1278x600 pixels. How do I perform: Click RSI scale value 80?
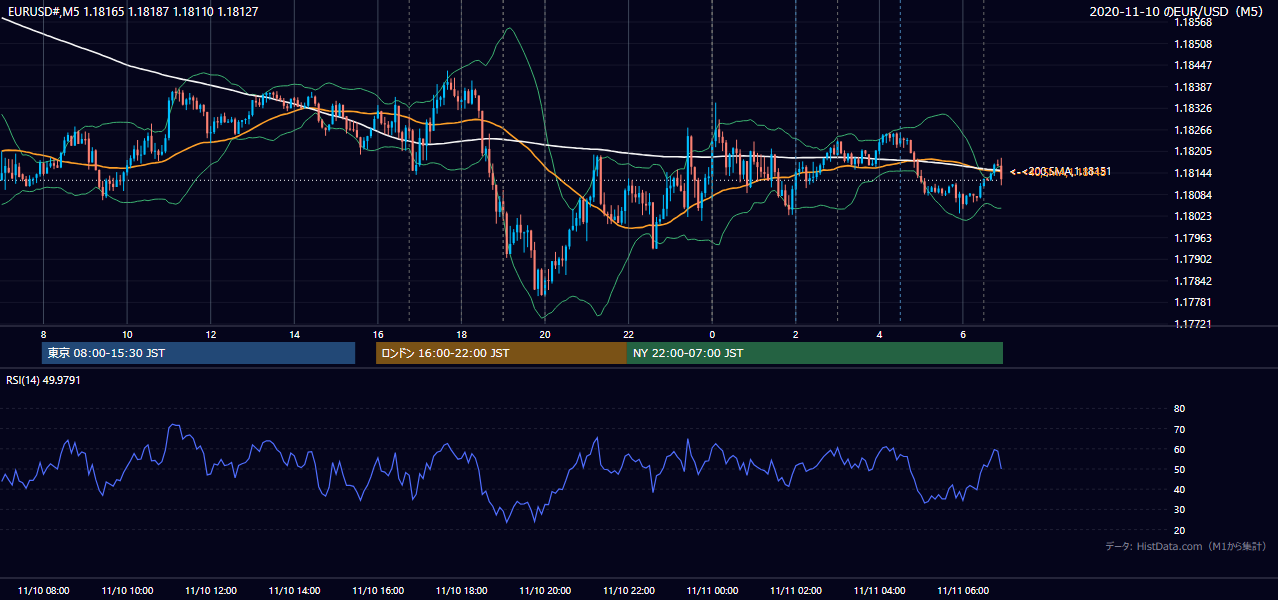click(1179, 409)
